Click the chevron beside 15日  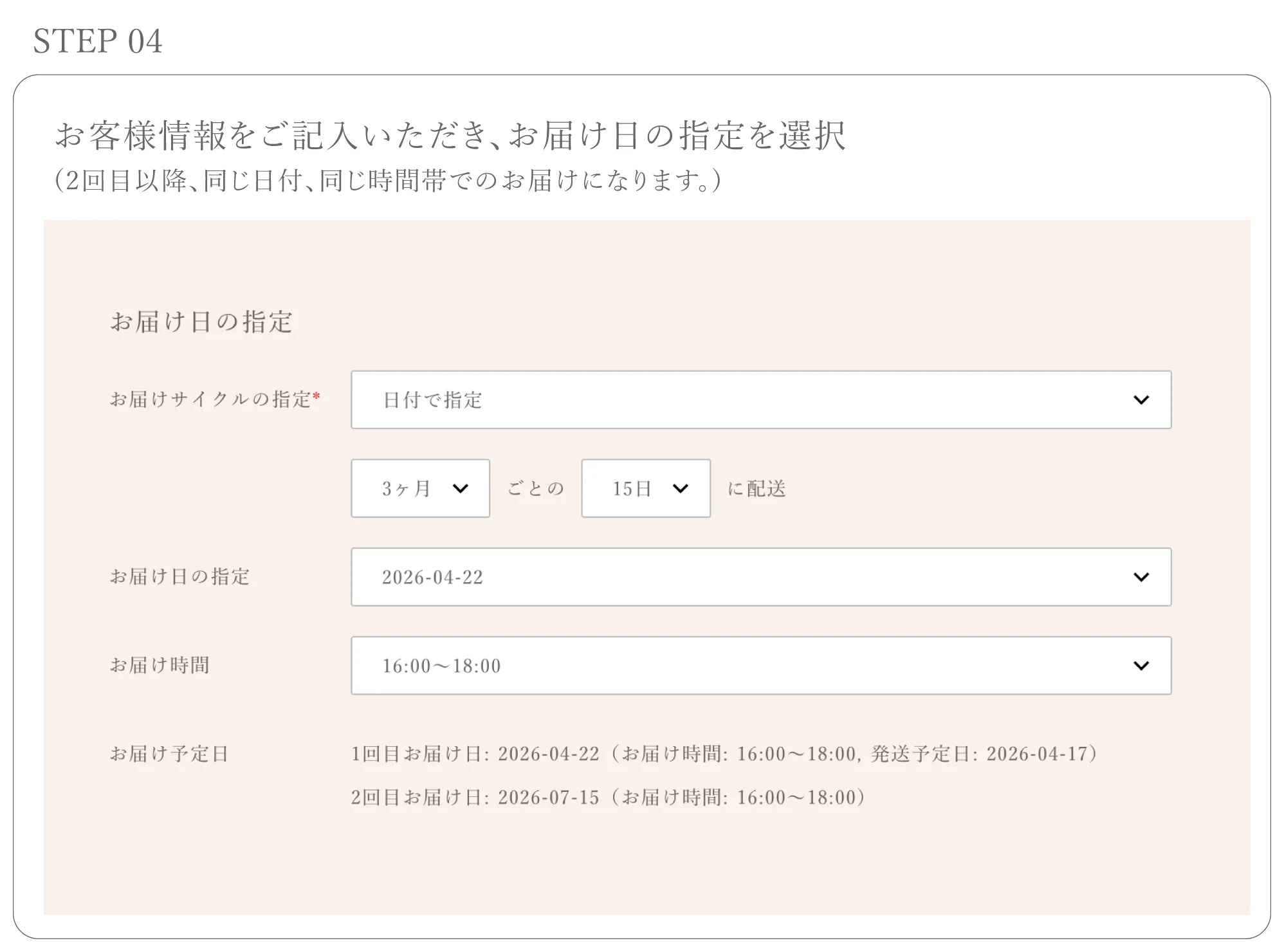tap(682, 488)
